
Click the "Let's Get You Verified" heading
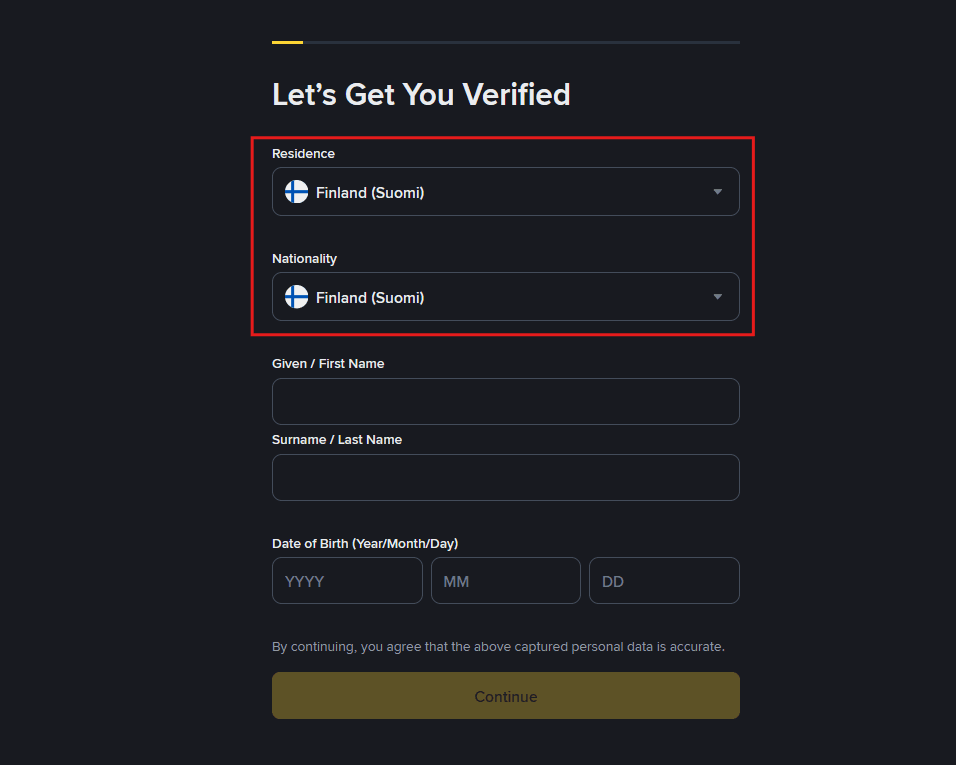pos(421,94)
